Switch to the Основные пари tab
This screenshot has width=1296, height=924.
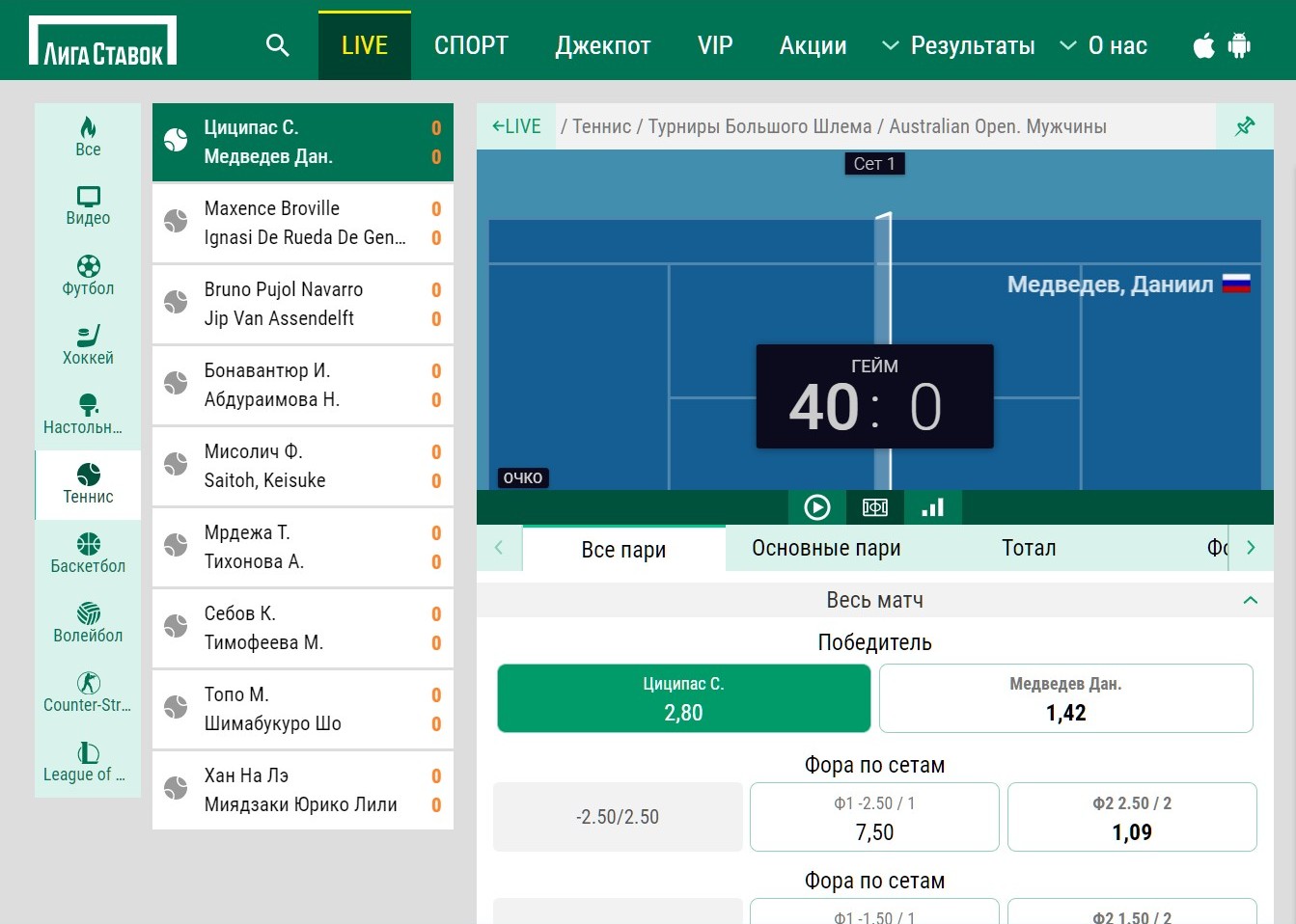(x=826, y=548)
